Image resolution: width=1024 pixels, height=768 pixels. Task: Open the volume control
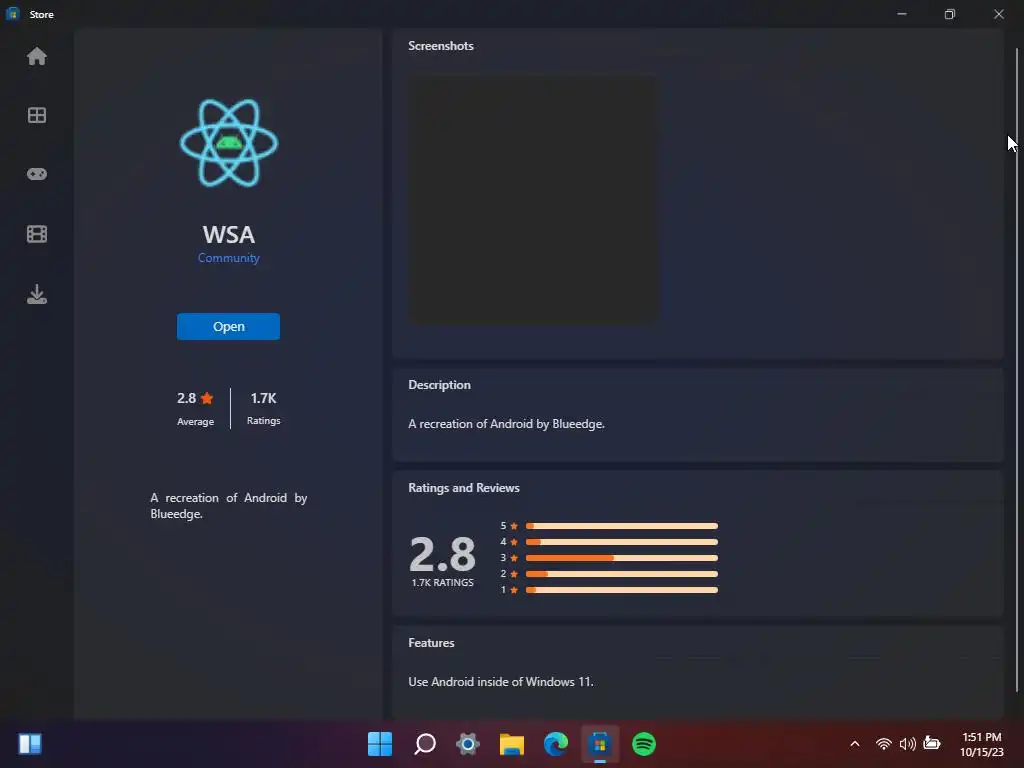click(908, 744)
